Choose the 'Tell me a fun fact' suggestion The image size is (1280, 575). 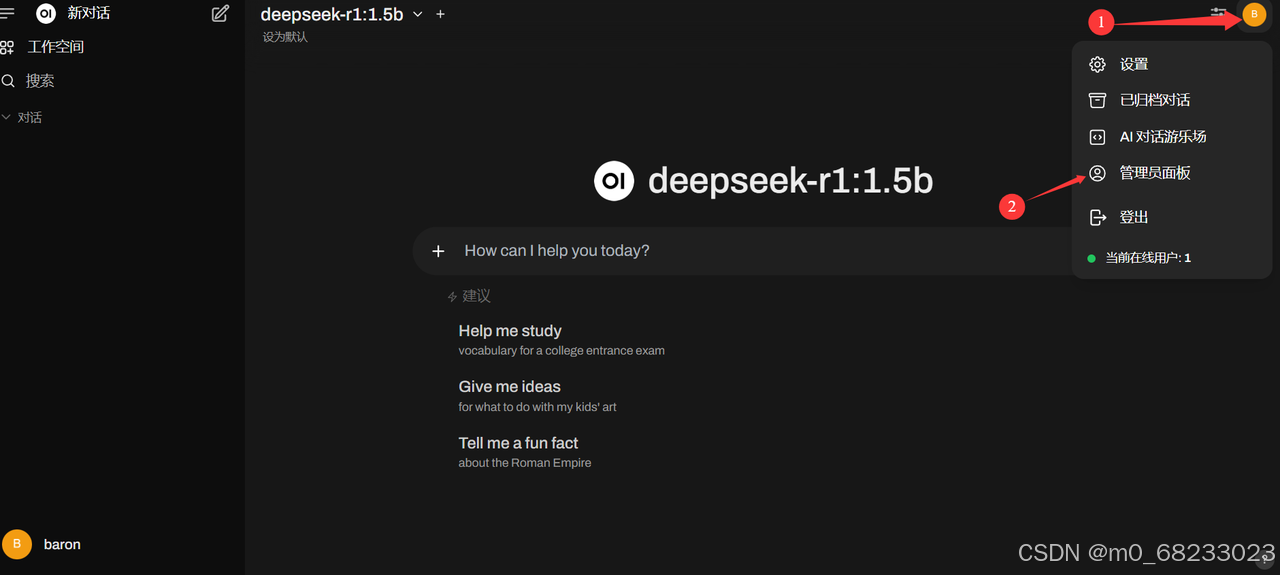pyautogui.click(x=525, y=451)
